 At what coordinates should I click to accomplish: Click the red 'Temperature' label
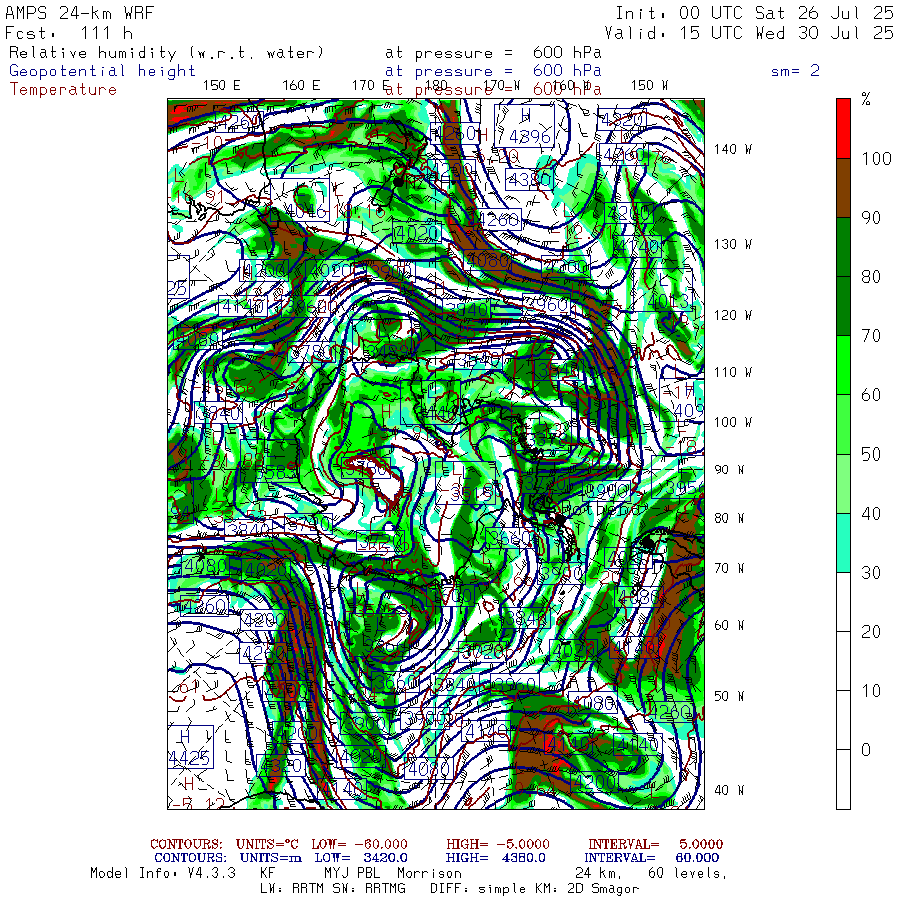[63, 90]
